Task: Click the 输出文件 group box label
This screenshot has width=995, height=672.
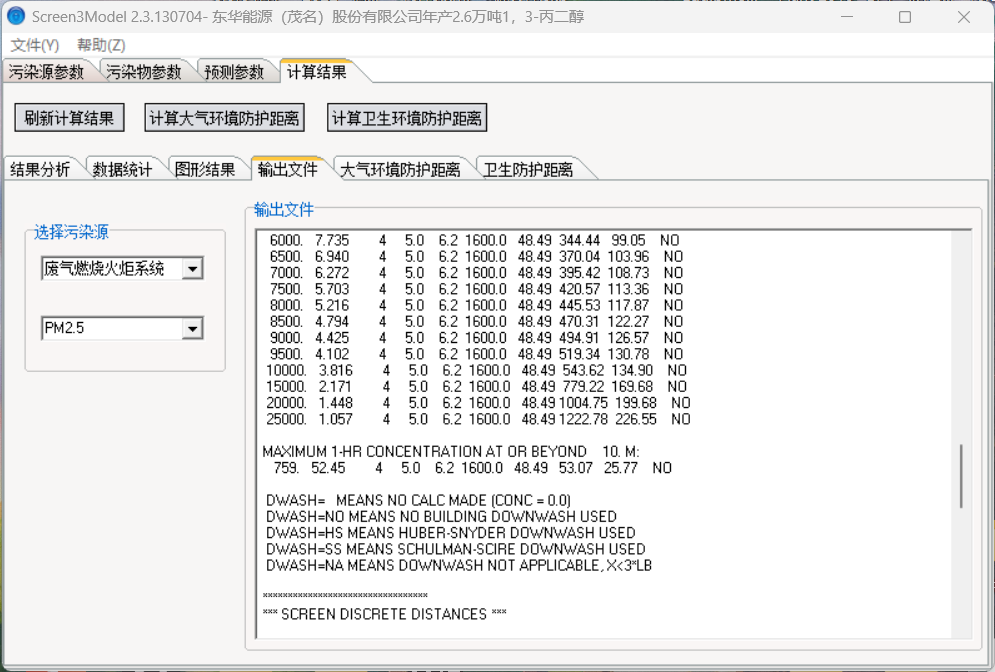Action: 284,209
